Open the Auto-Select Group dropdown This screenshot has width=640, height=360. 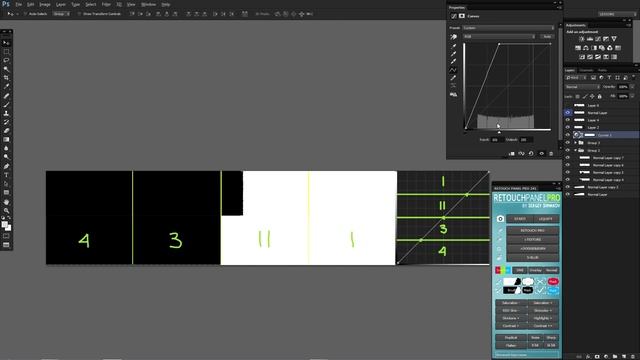point(61,14)
